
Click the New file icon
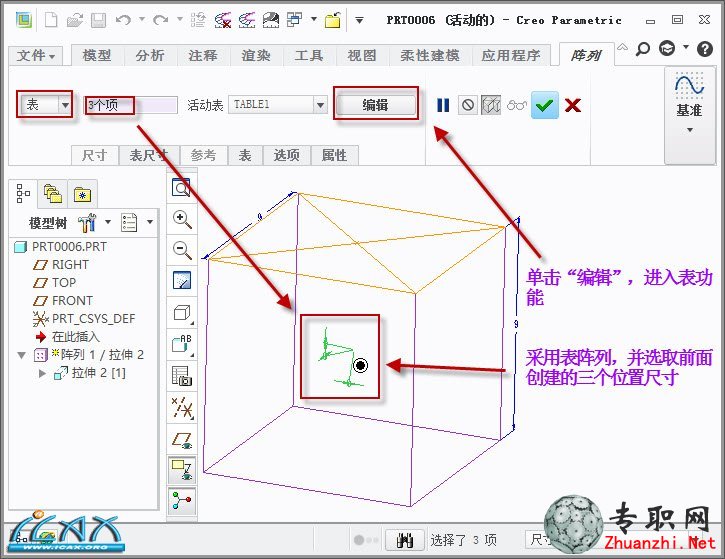click(51, 20)
